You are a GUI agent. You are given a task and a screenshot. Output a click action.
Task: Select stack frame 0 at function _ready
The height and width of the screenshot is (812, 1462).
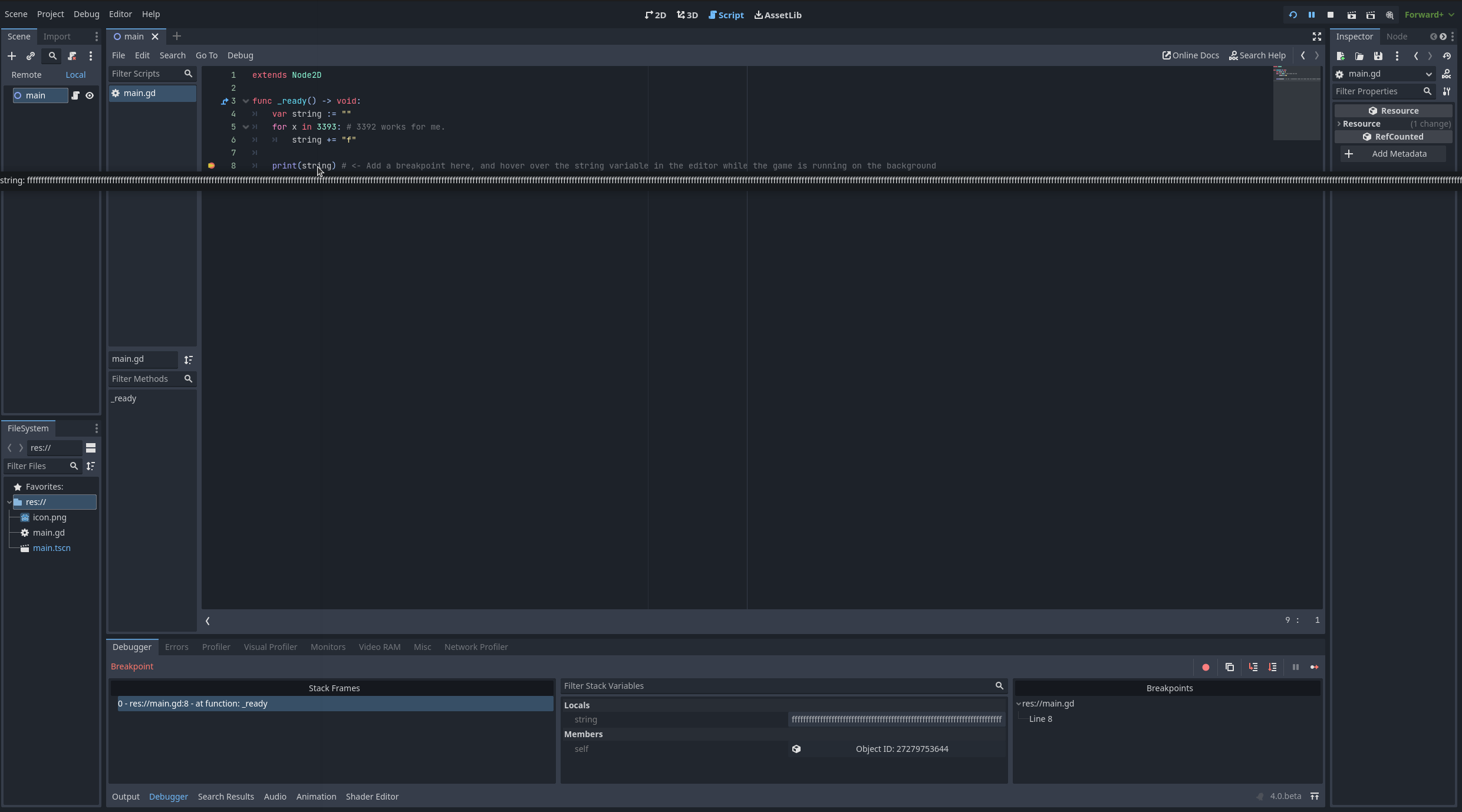click(193, 704)
